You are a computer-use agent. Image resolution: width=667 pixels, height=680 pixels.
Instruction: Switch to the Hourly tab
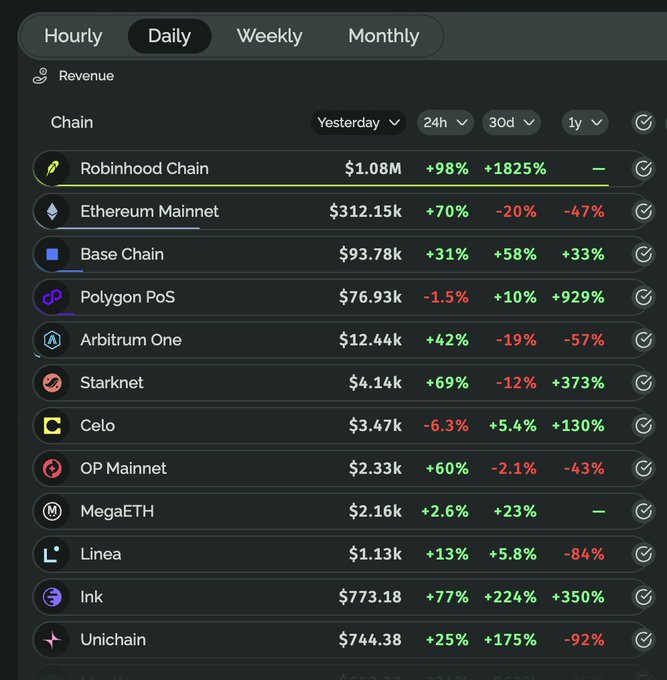pyautogui.click(x=73, y=36)
